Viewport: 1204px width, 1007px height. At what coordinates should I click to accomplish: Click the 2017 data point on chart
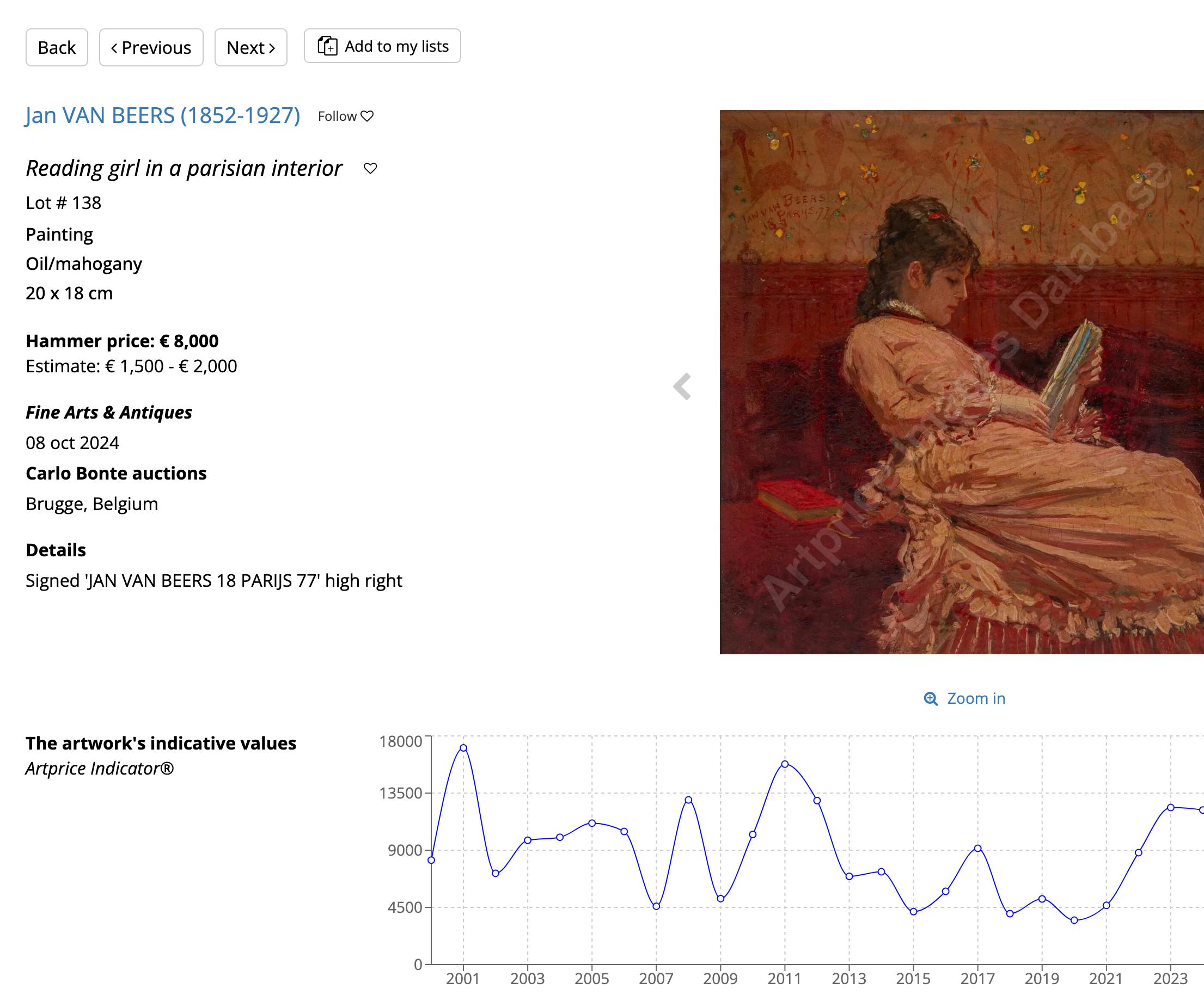click(x=978, y=848)
